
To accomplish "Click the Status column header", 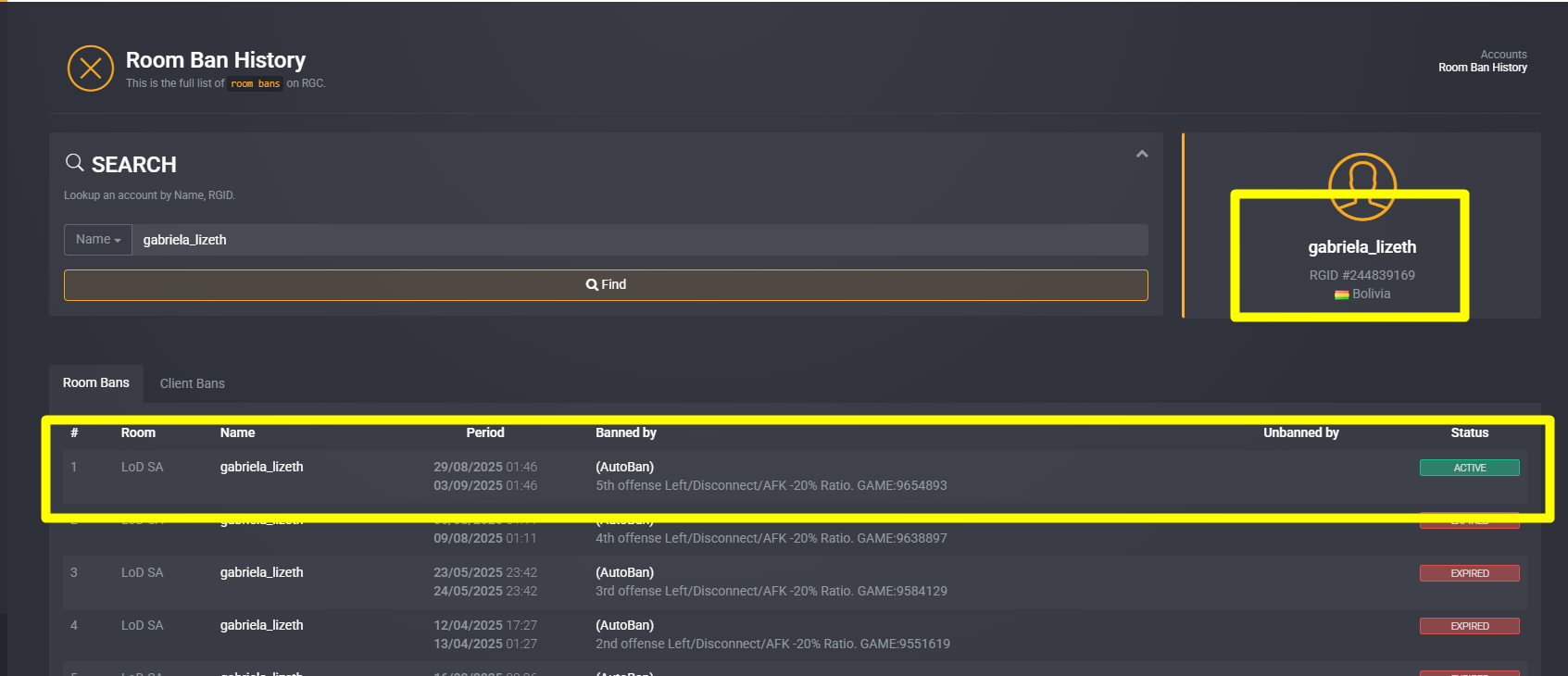I will click(x=1470, y=432).
